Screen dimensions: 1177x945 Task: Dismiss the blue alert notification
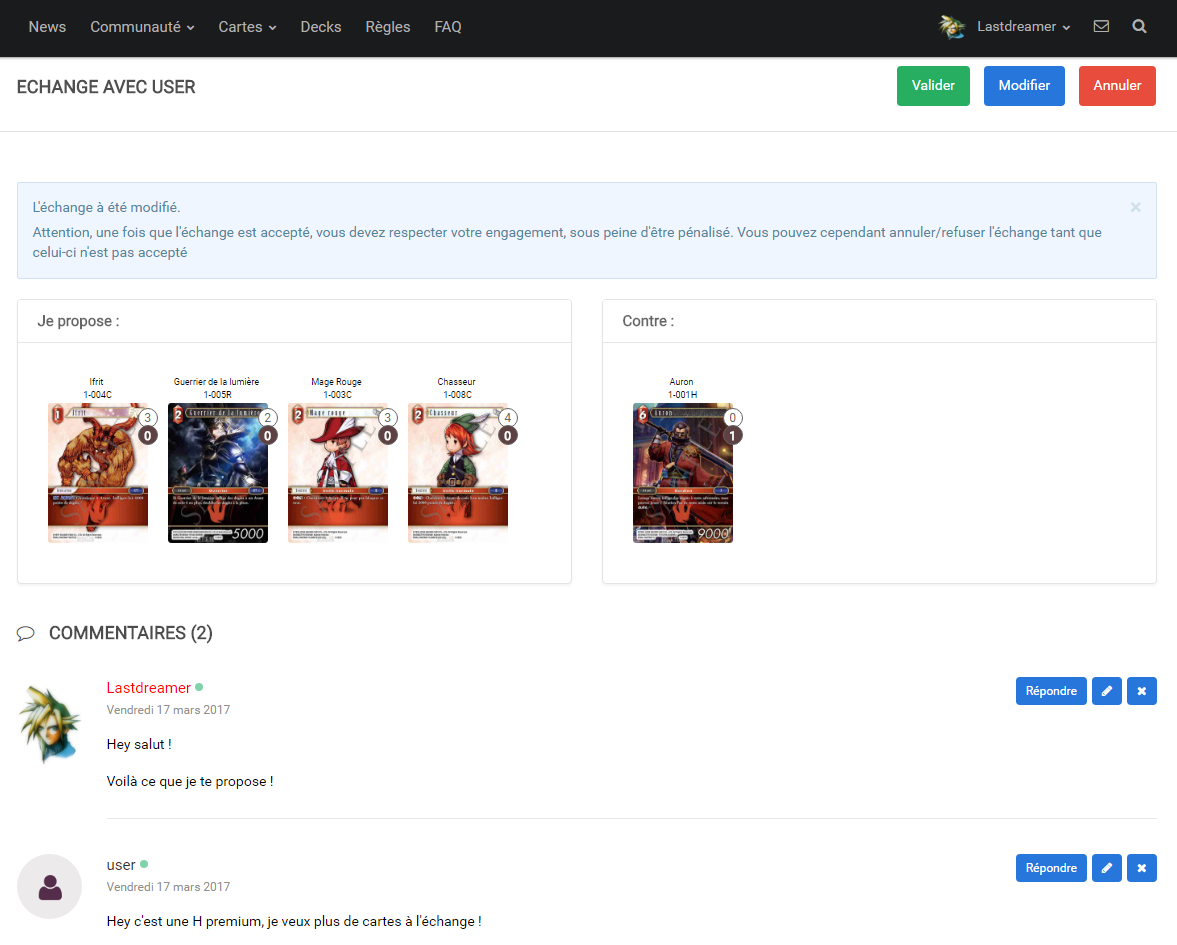pos(1135,207)
